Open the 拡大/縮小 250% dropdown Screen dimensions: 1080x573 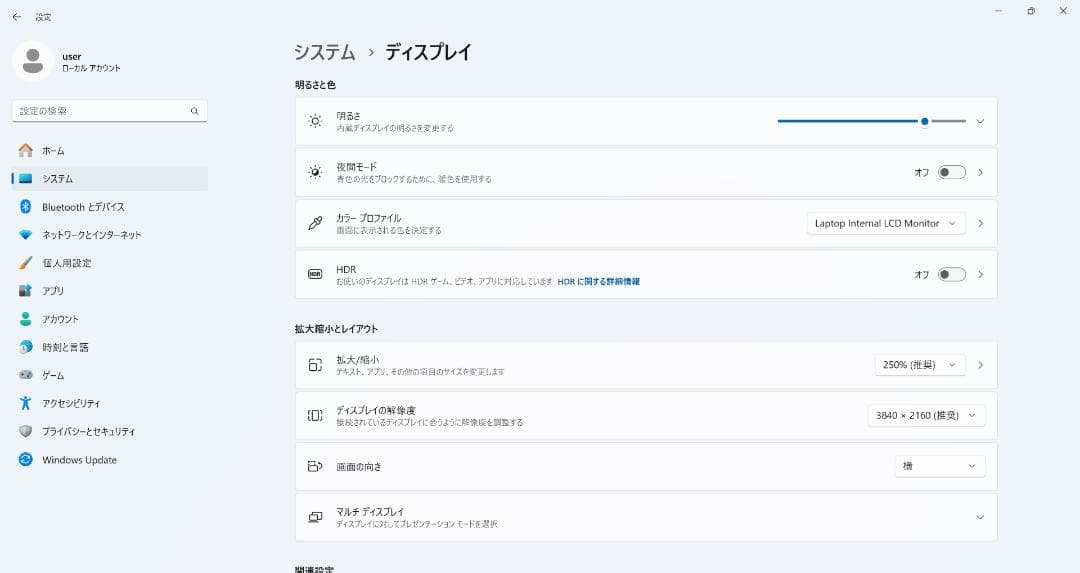pos(919,365)
